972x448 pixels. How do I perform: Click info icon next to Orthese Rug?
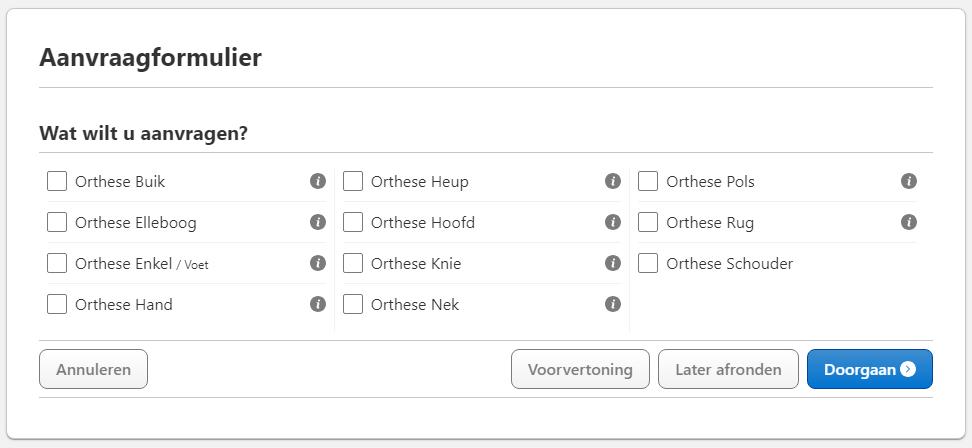click(x=909, y=222)
